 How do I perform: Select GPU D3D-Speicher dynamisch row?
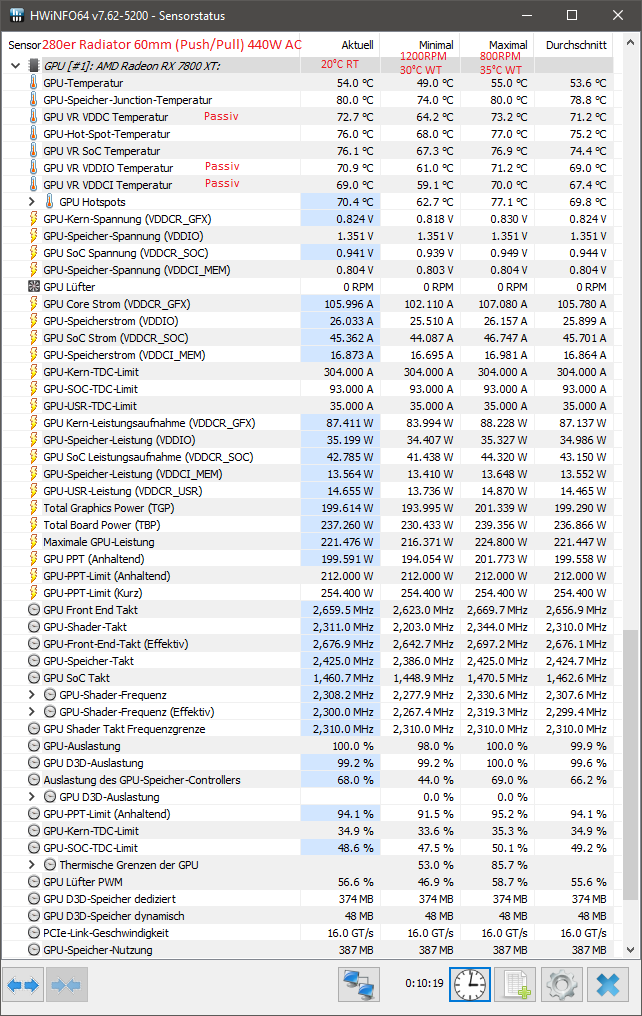tap(308, 916)
